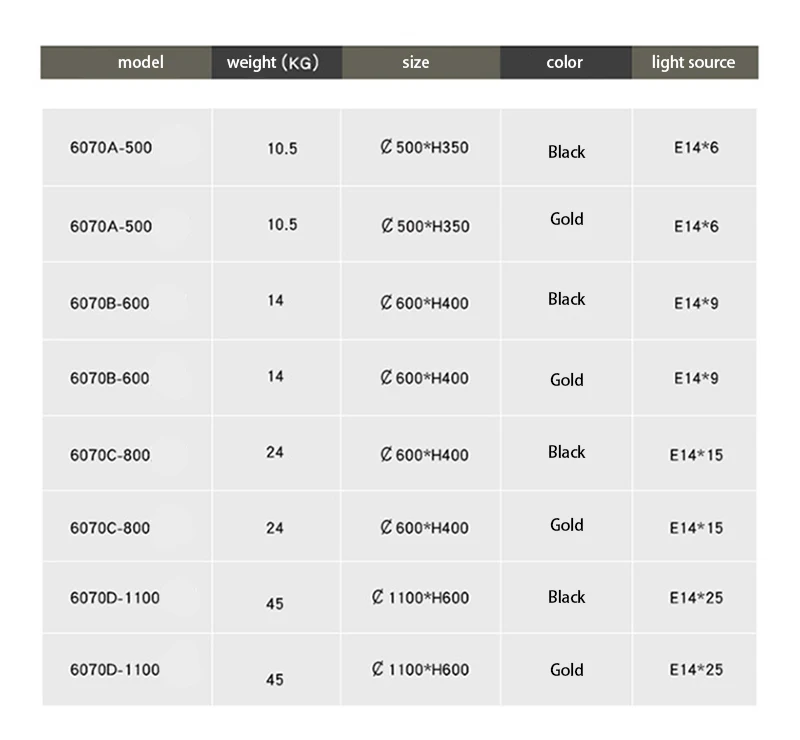The height and width of the screenshot is (740, 800).
Task: Click the first 6070A-500 model cell
Action: (x=127, y=147)
